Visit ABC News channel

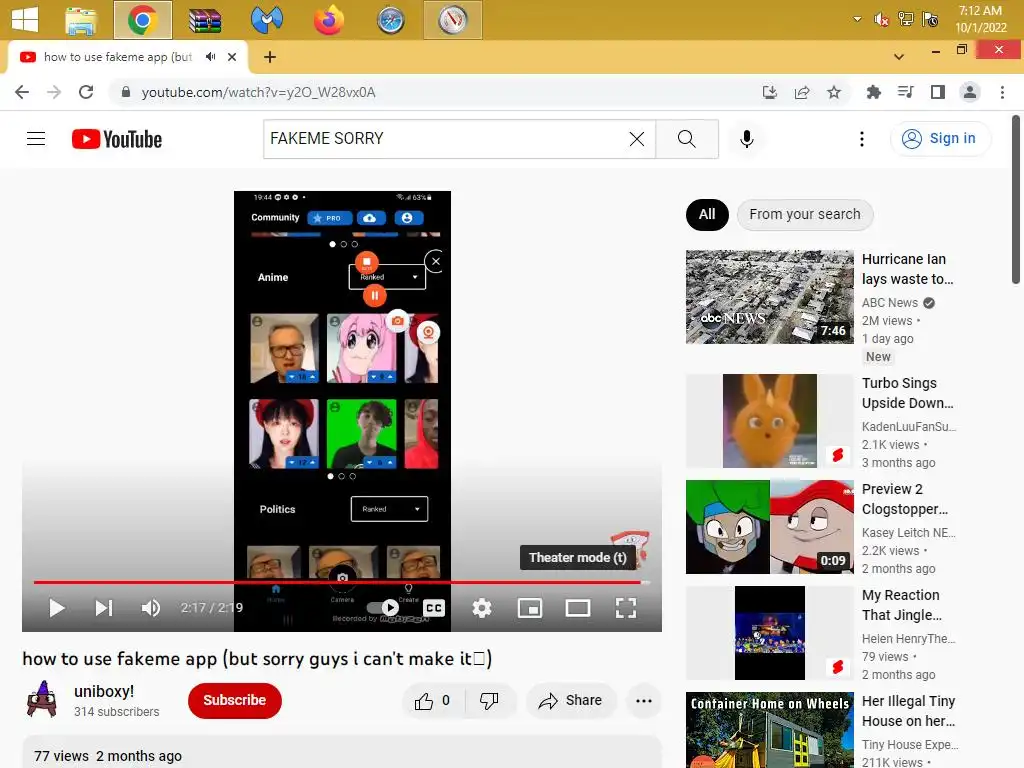click(x=889, y=302)
